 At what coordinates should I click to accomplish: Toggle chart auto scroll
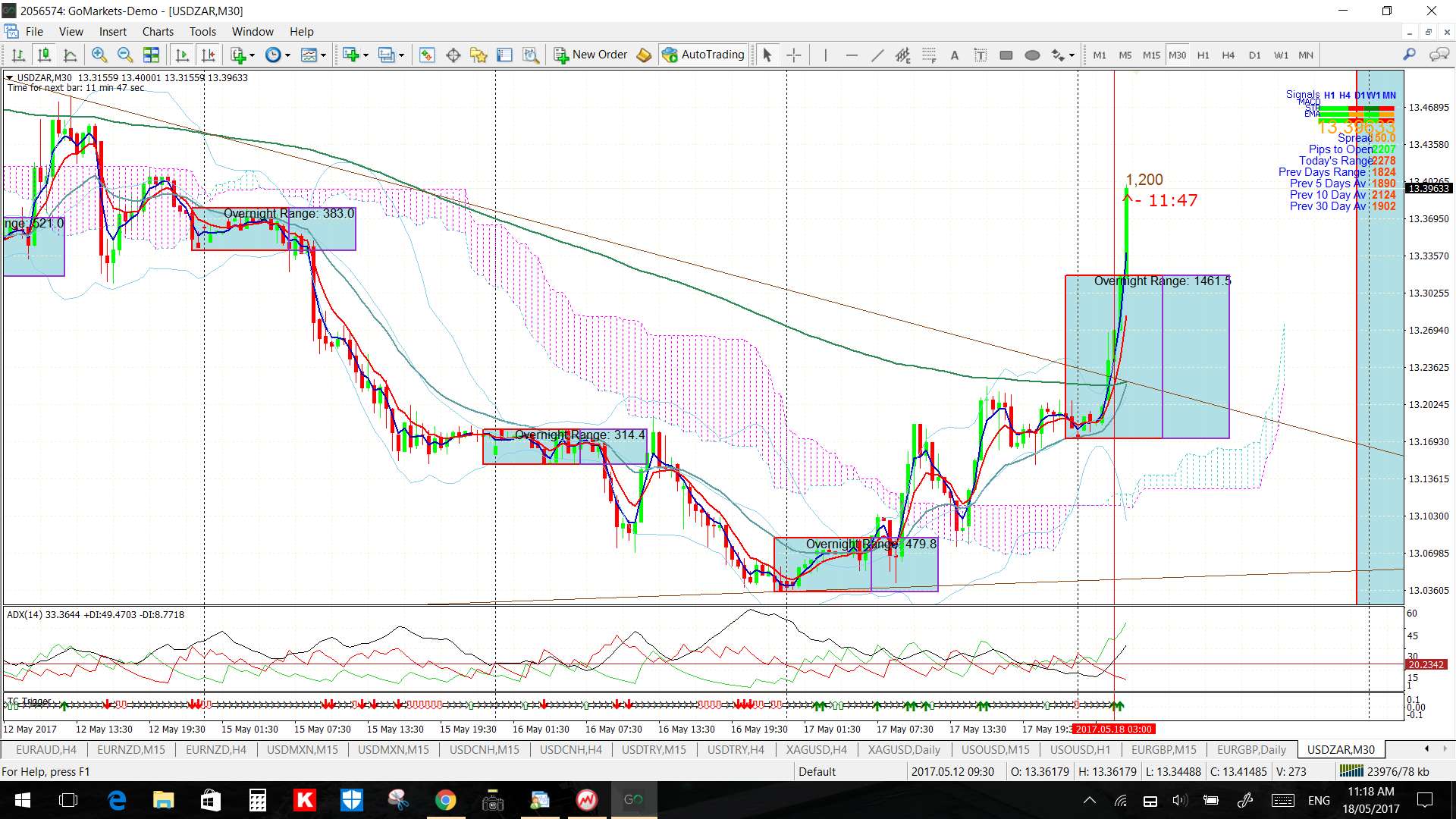coord(182,55)
